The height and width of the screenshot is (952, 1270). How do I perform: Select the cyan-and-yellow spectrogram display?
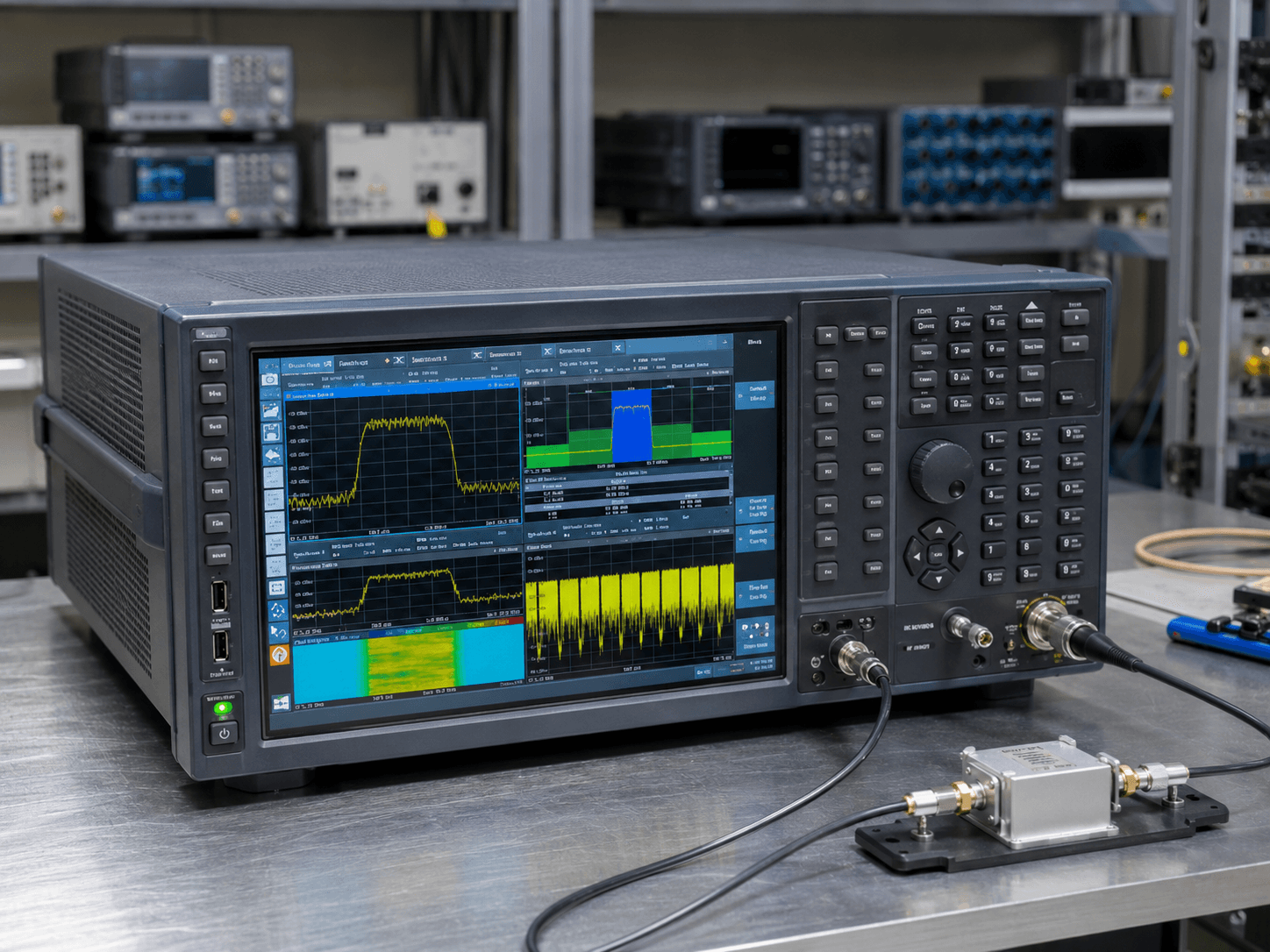click(408, 663)
